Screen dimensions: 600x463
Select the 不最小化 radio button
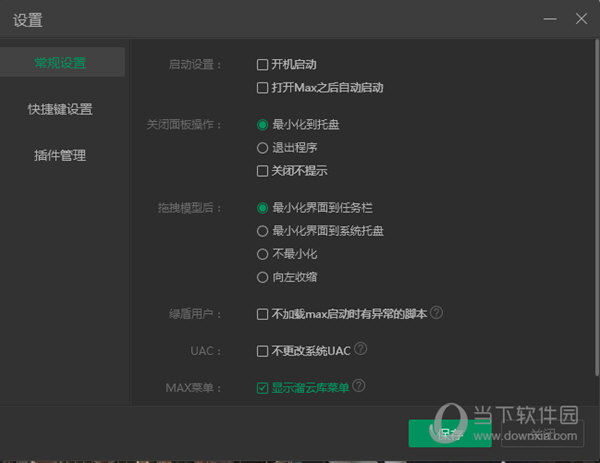pyautogui.click(x=262, y=254)
